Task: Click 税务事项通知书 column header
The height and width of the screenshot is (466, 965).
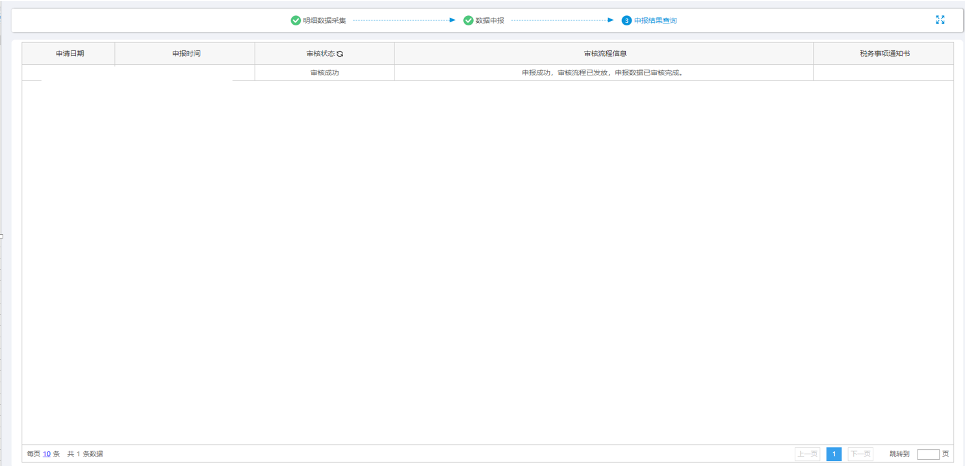Action: [884, 53]
